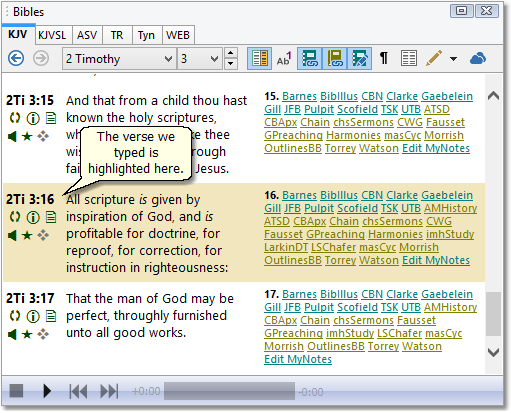Switch to the KJVSL tab
This screenshot has height=413, width=511.
(52, 35)
